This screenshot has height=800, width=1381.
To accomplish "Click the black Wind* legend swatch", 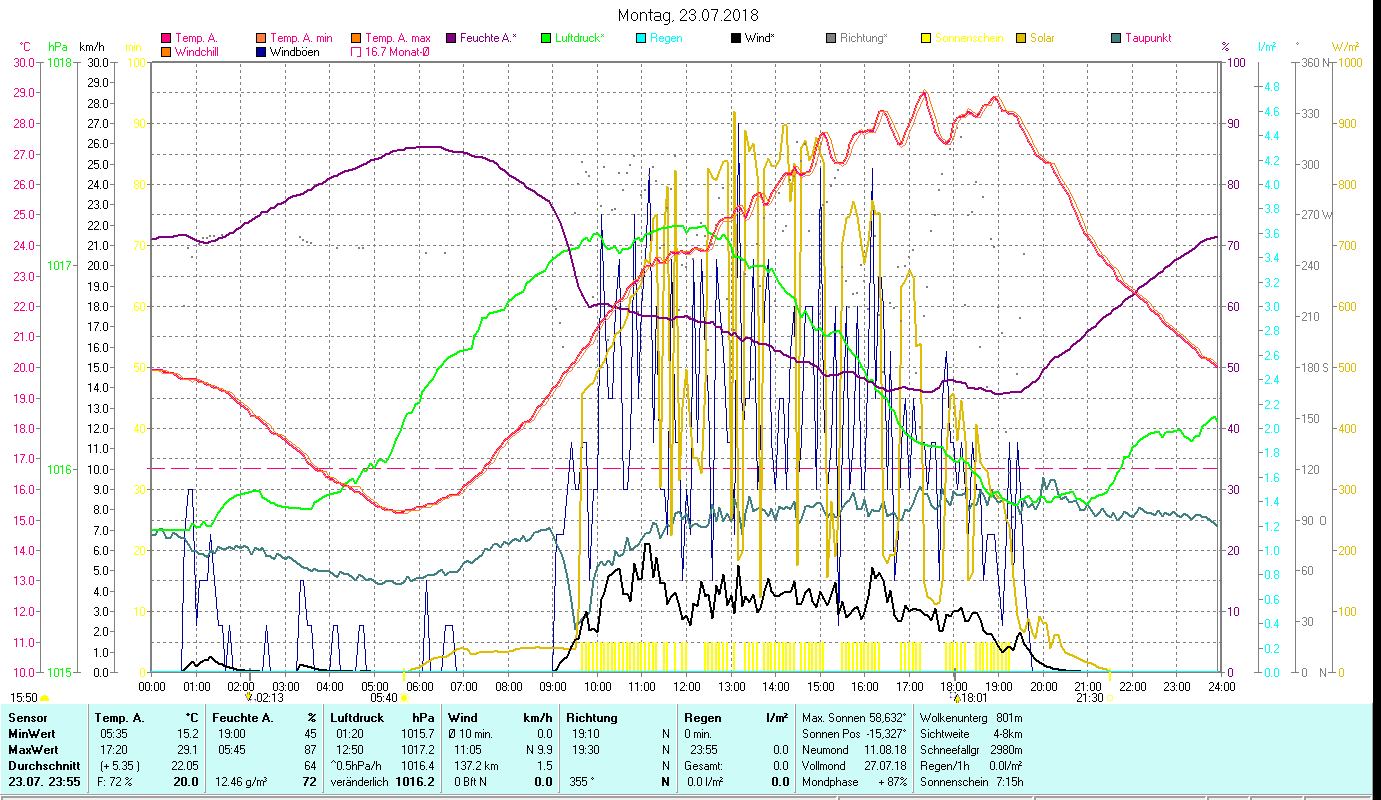I will pos(735,39).
